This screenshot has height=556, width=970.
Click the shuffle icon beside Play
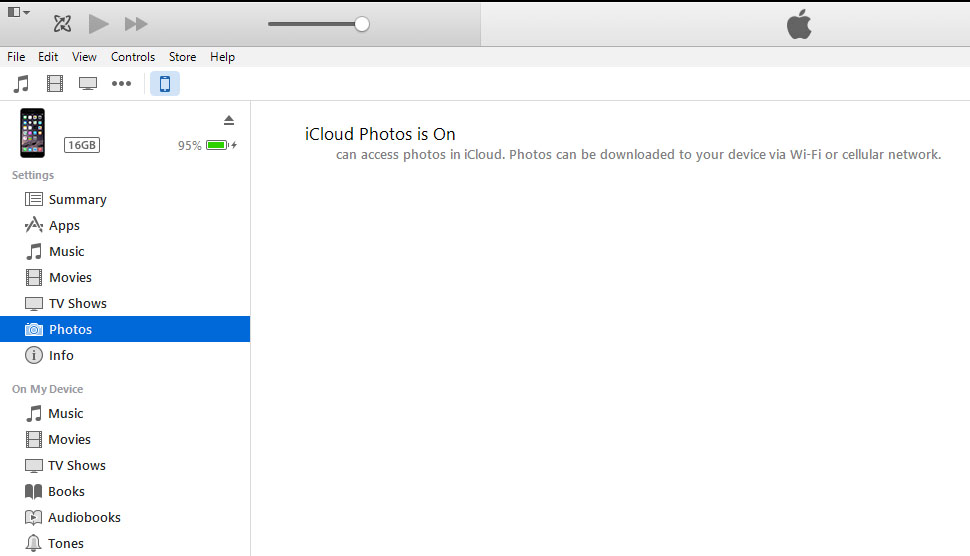coord(63,23)
